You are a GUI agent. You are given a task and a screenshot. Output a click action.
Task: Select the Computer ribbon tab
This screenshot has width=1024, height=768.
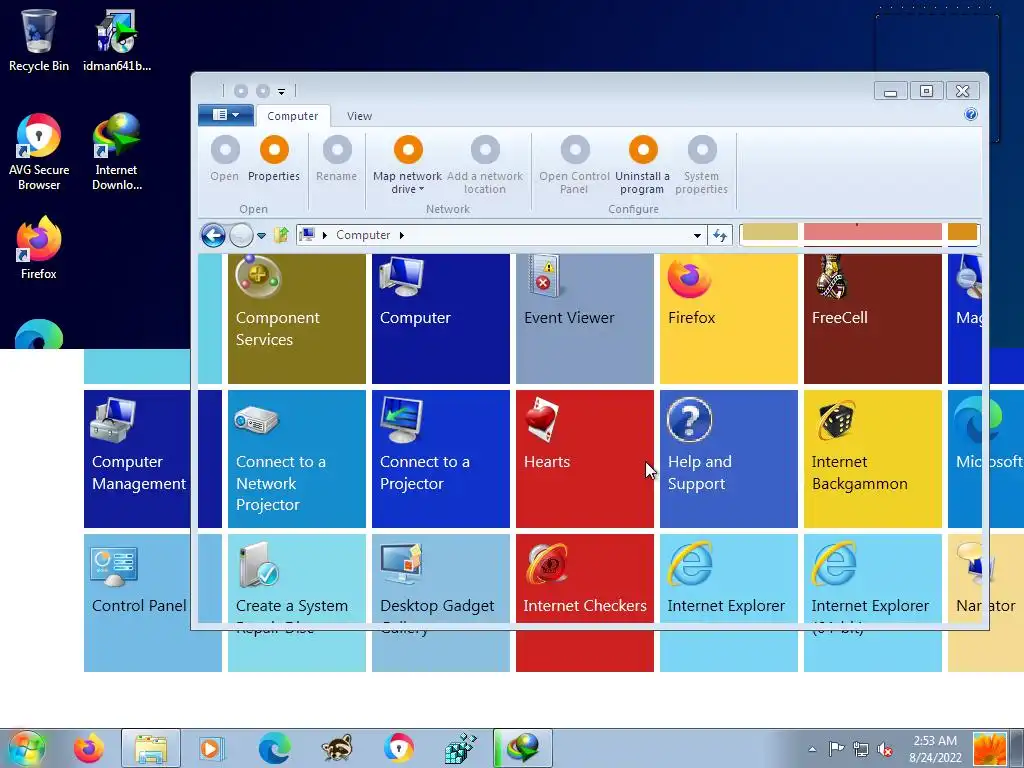293,116
